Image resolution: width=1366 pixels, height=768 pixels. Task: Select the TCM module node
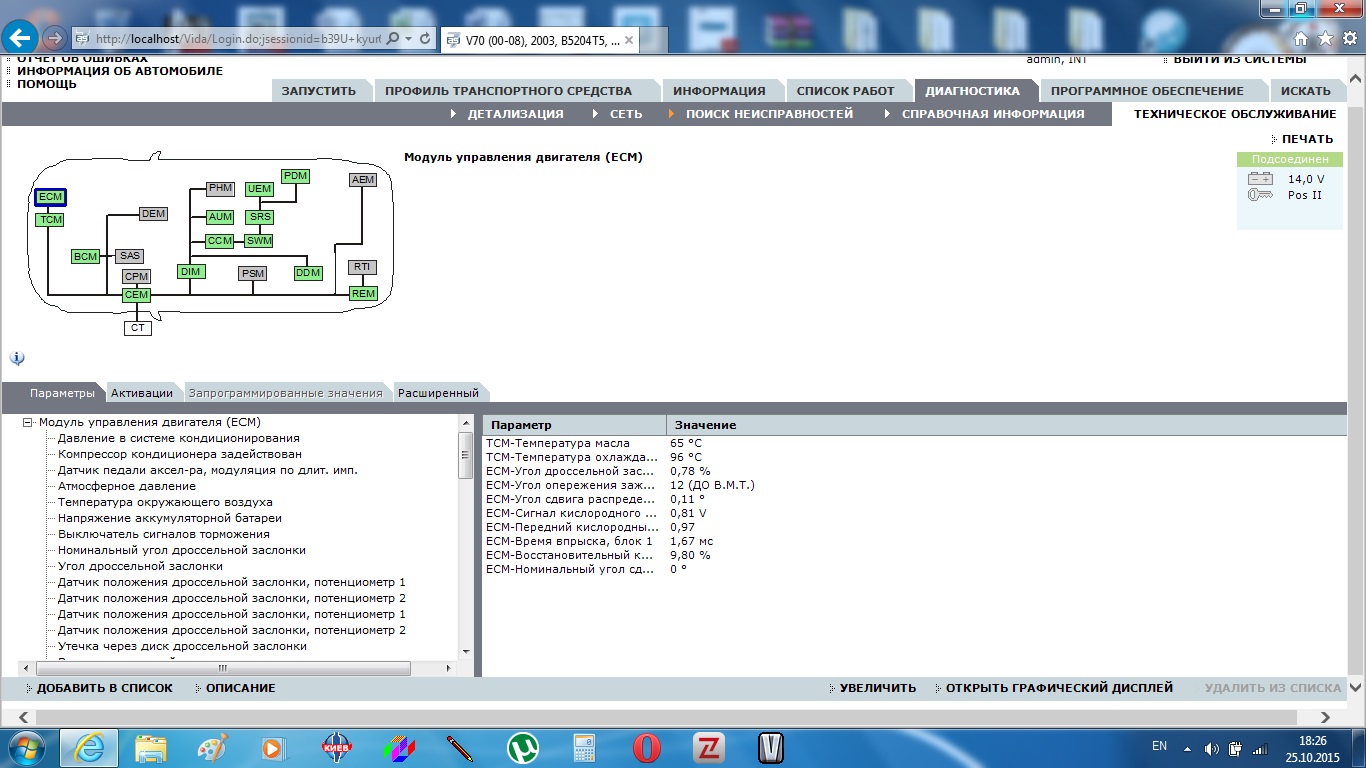[x=50, y=220]
